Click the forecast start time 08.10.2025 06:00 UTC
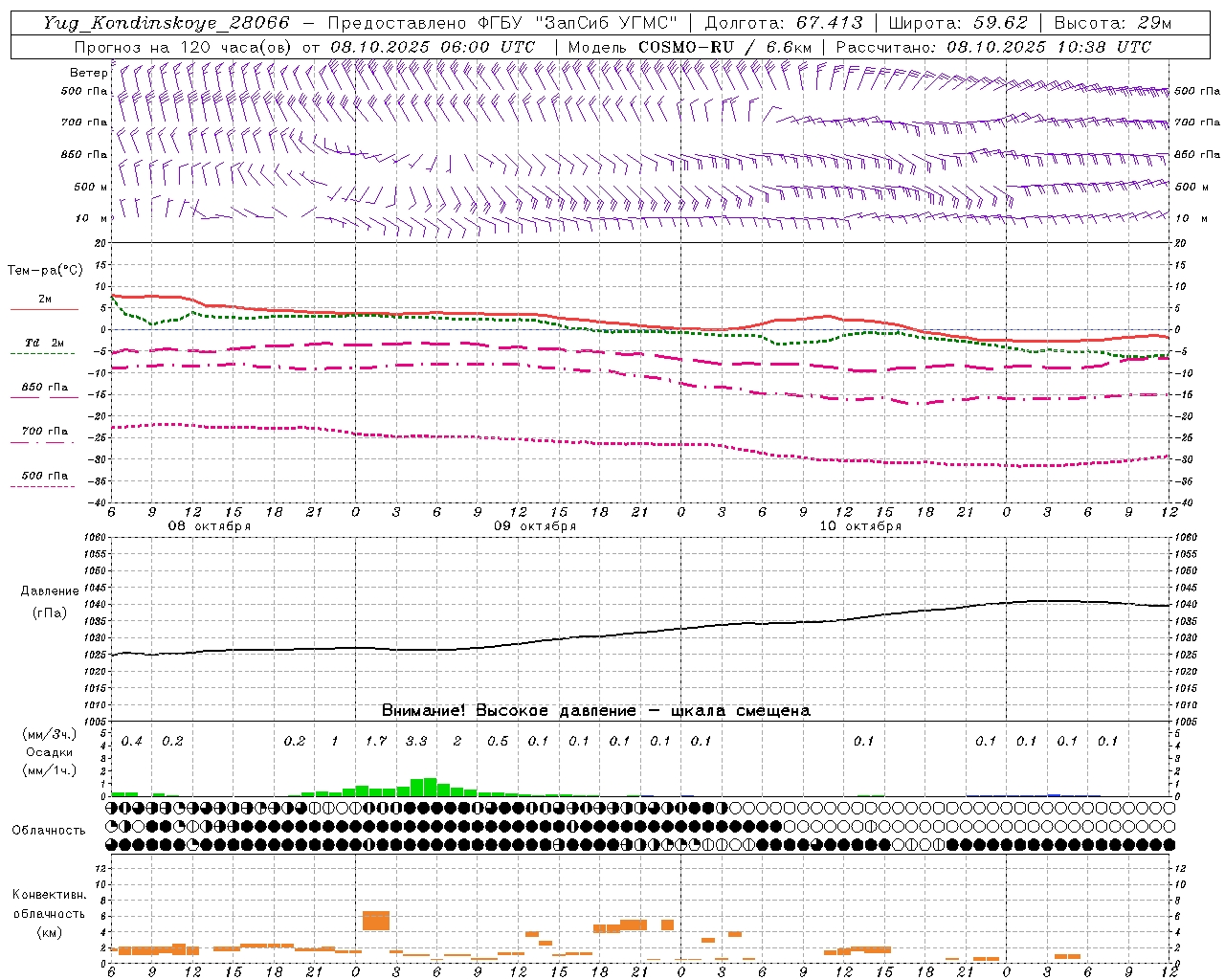 click(x=433, y=46)
